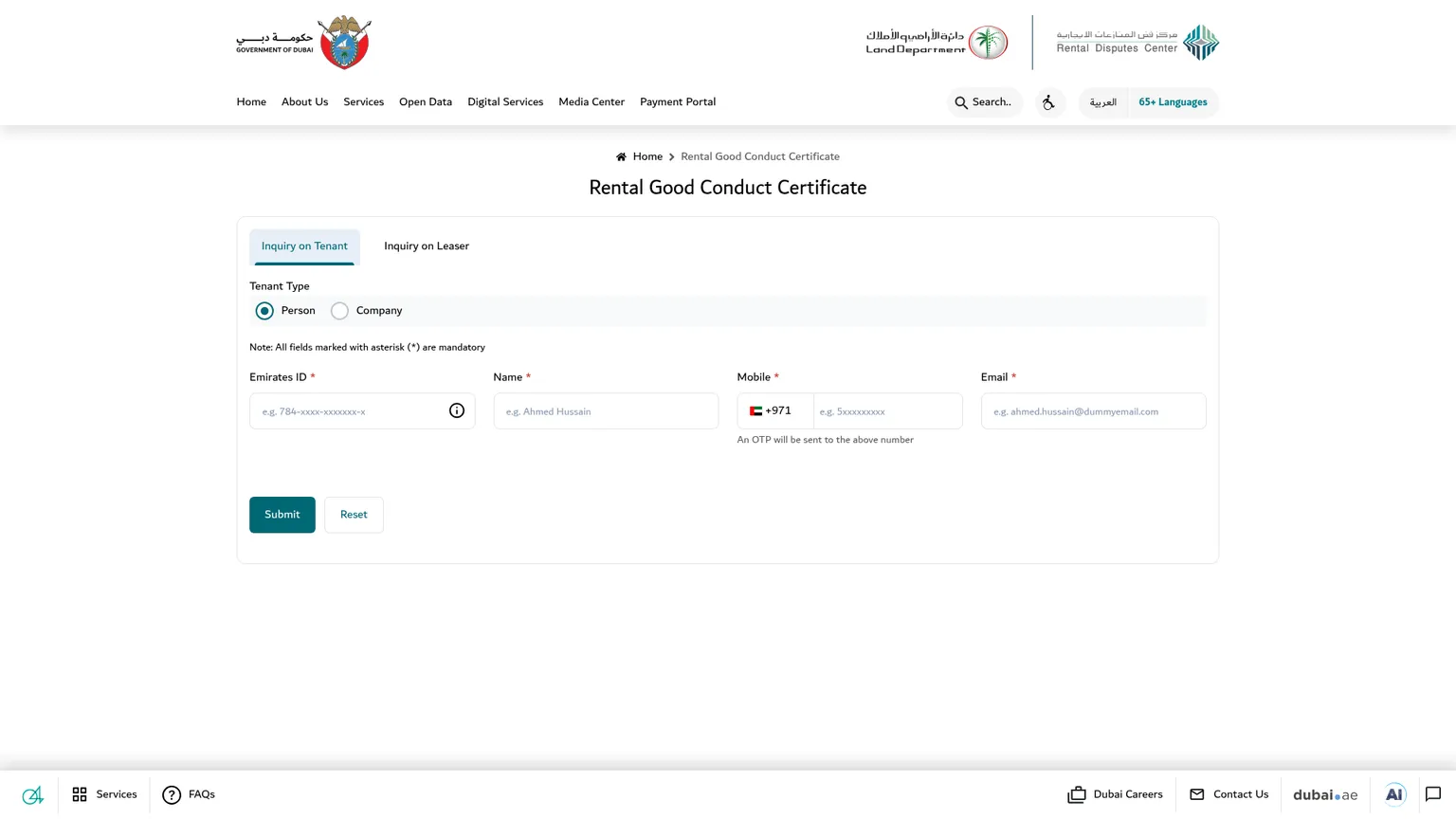This screenshot has height=819, width=1456.
Task: Open the +971 country code selector
Action: click(x=775, y=410)
